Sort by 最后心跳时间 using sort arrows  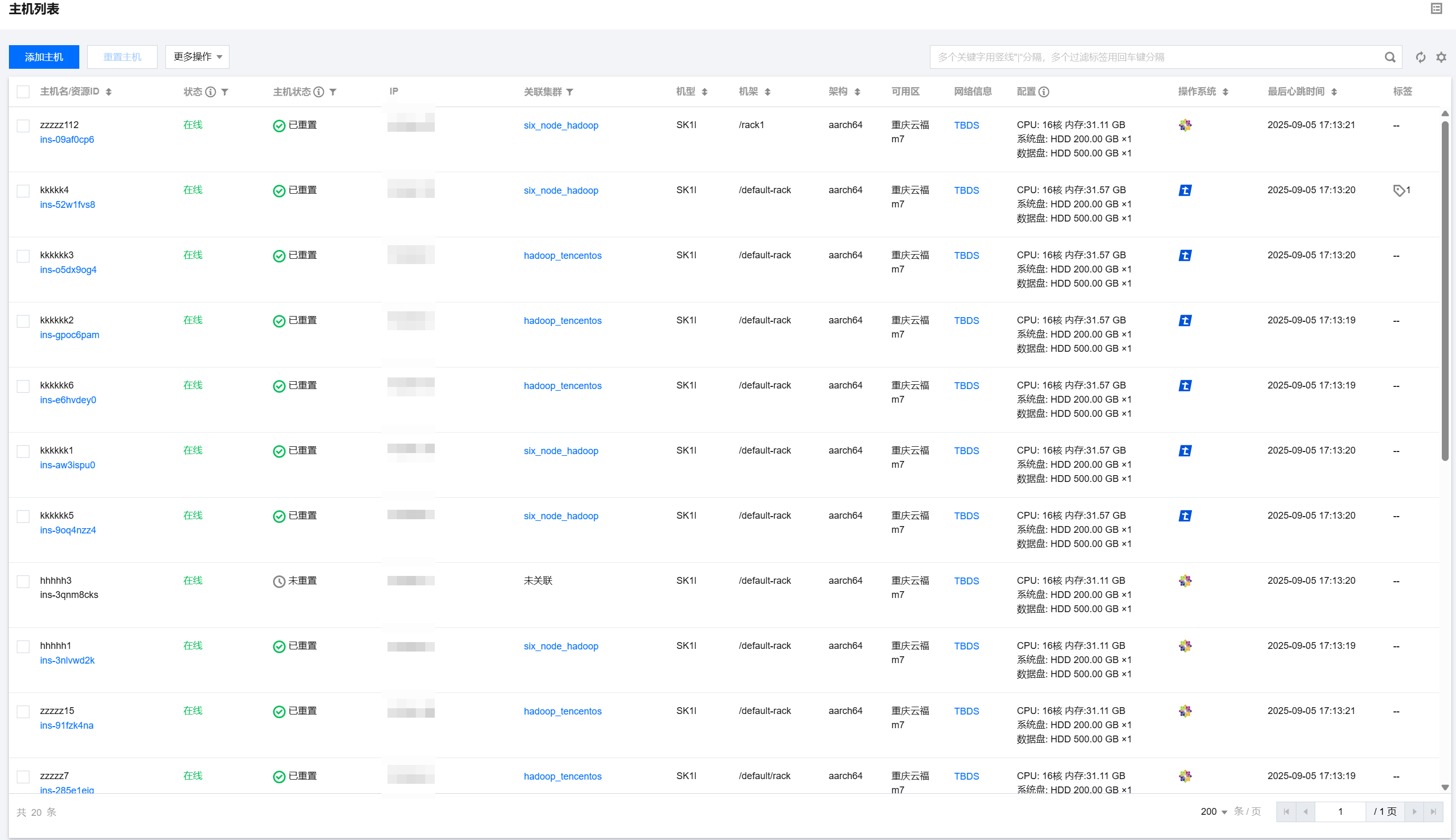tap(1334, 92)
